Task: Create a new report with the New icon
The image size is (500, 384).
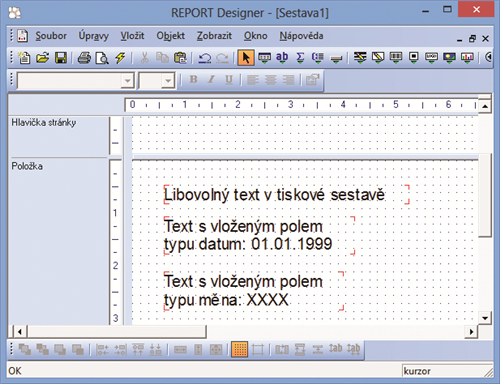Action: click(24, 58)
